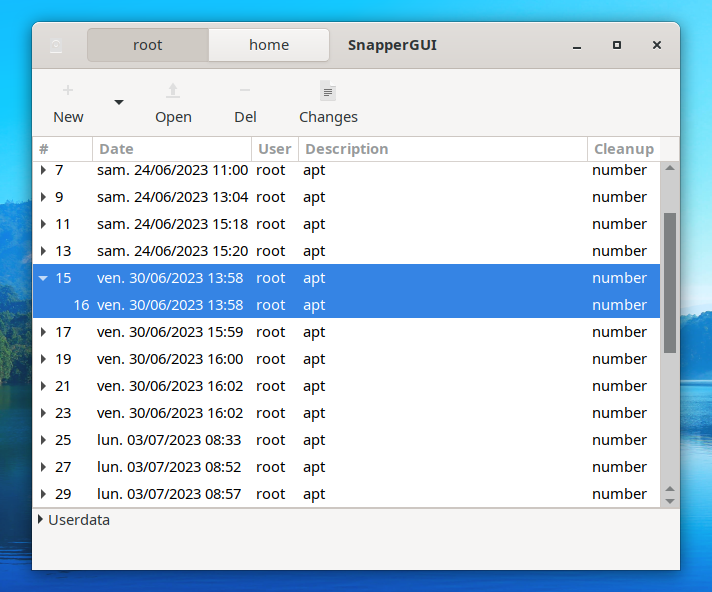Collapse snapshot 15 tree row
Viewport: 712px width, 592px height.
click(43, 278)
